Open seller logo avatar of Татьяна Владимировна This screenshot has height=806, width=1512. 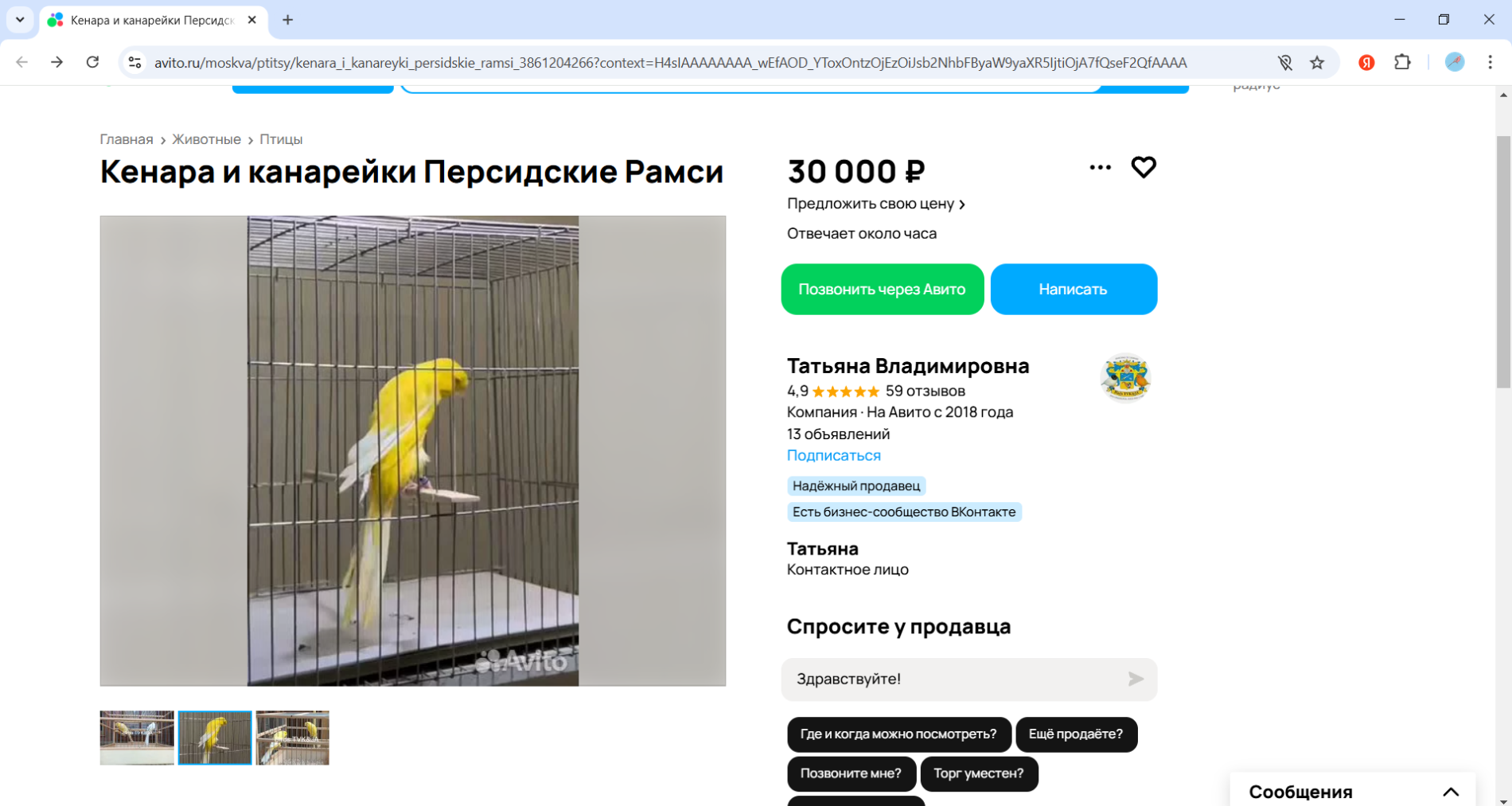(x=1125, y=378)
